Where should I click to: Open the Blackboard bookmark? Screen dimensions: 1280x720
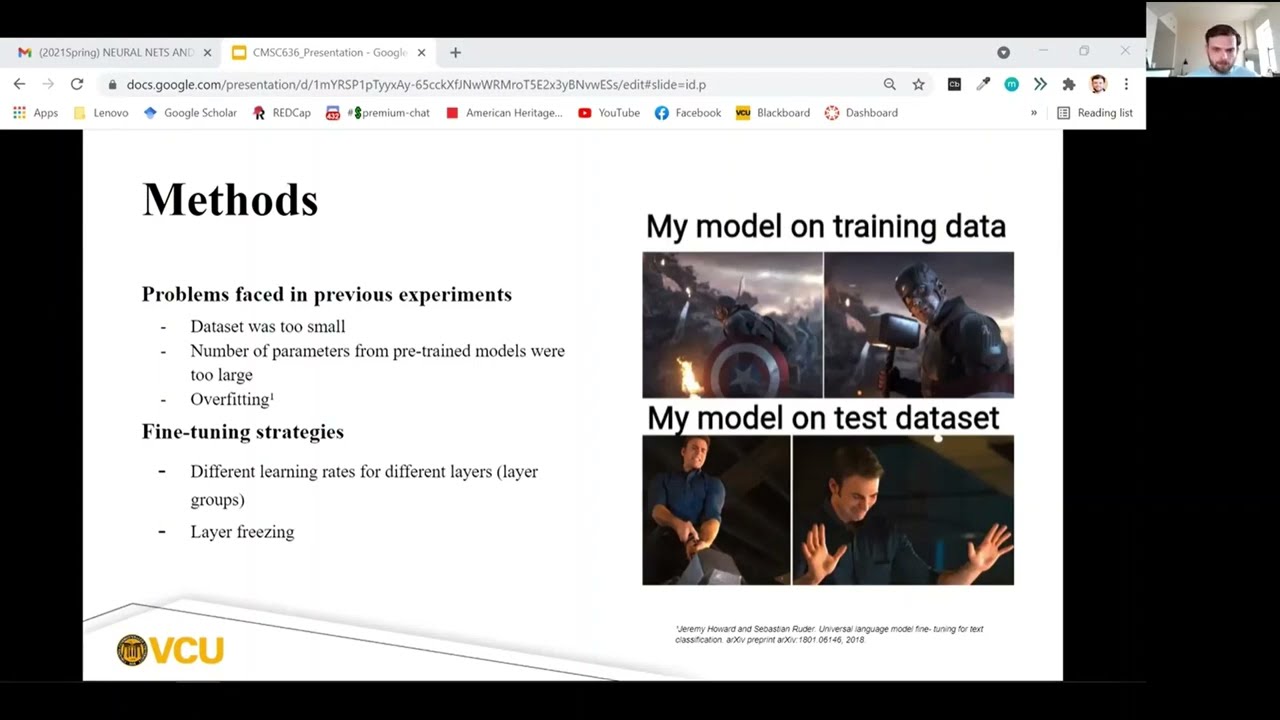(x=773, y=113)
